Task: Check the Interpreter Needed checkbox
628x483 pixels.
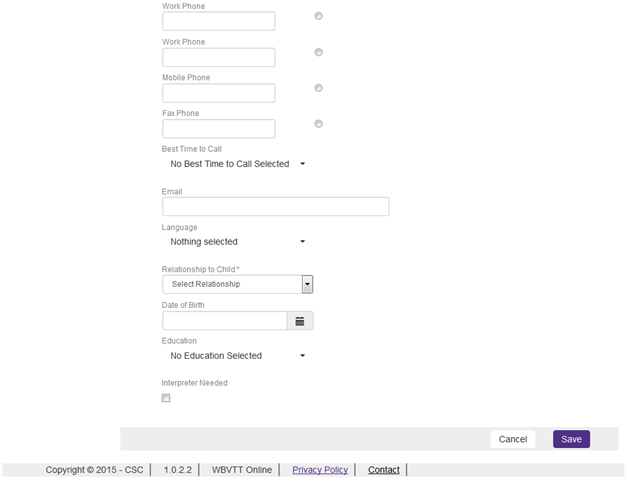Action: 166,398
